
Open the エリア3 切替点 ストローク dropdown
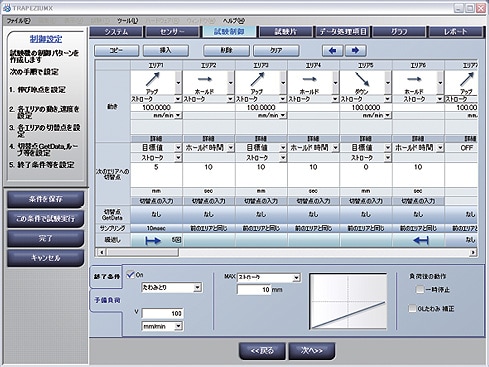283,158
